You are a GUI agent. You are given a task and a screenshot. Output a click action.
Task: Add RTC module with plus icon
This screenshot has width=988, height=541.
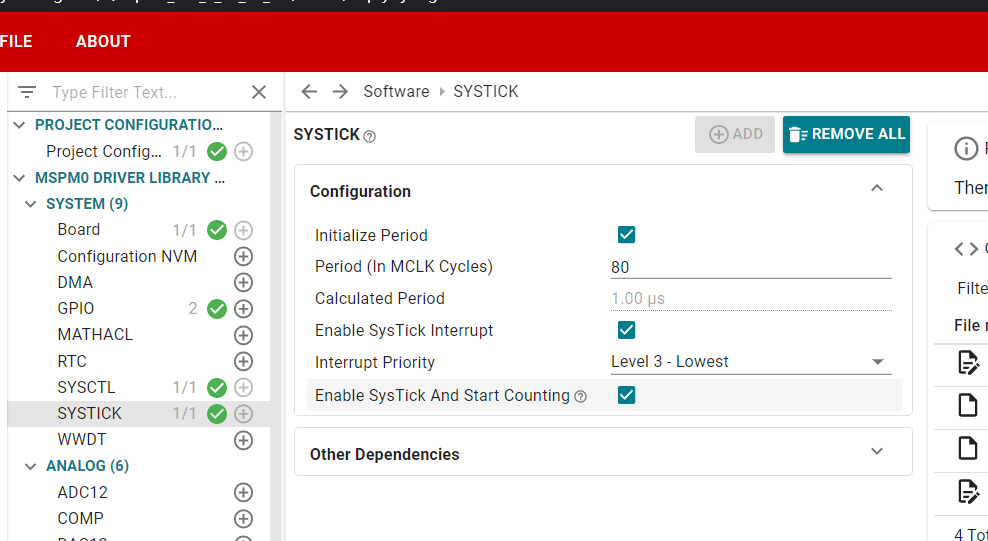[243, 361]
